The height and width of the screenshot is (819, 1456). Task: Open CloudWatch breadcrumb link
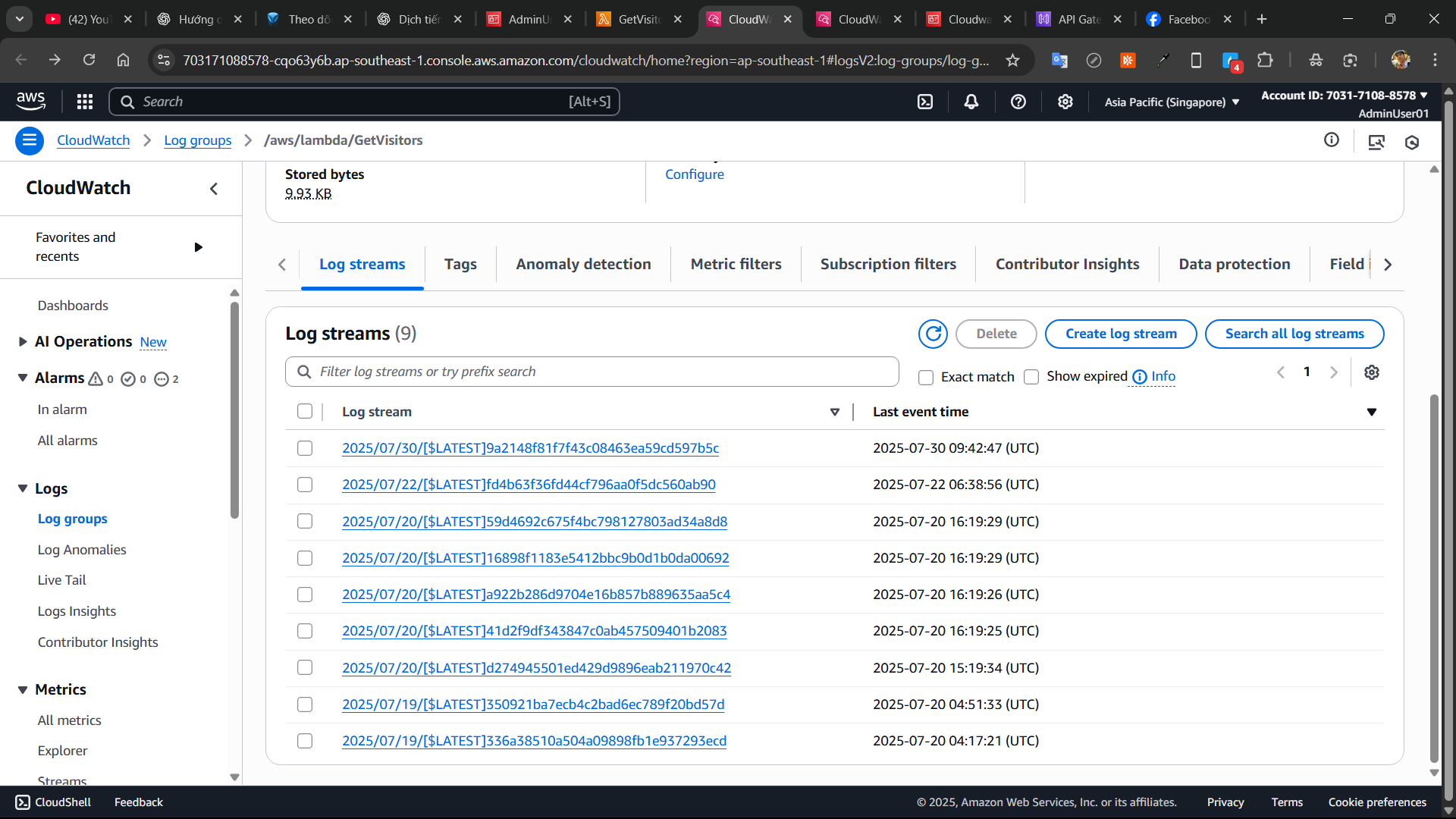[x=93, y=140]
